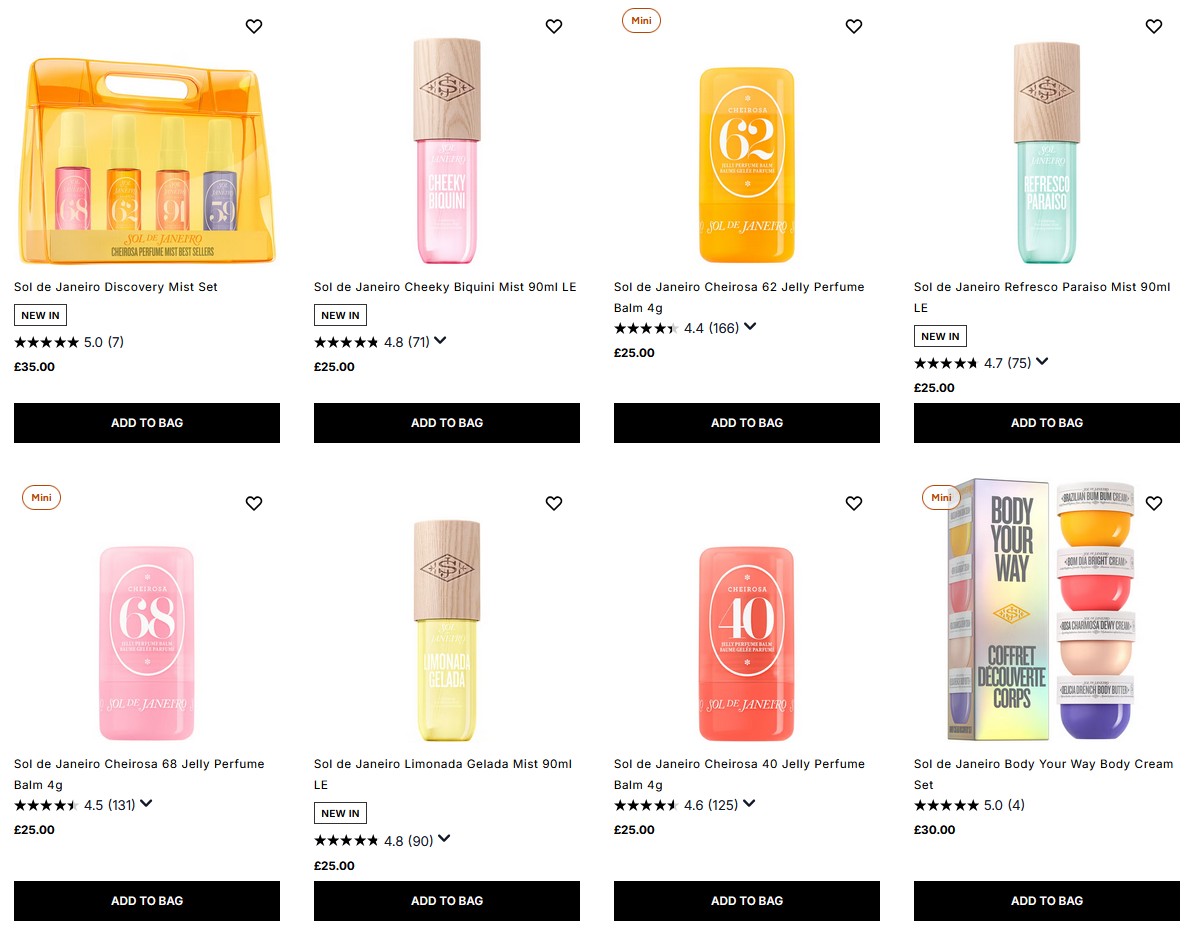This screenshot has height=932, width=1194.
Task: Toggle wishlist for Cheirosa 40 Jelly Balm
Action: tap(854, 503)
